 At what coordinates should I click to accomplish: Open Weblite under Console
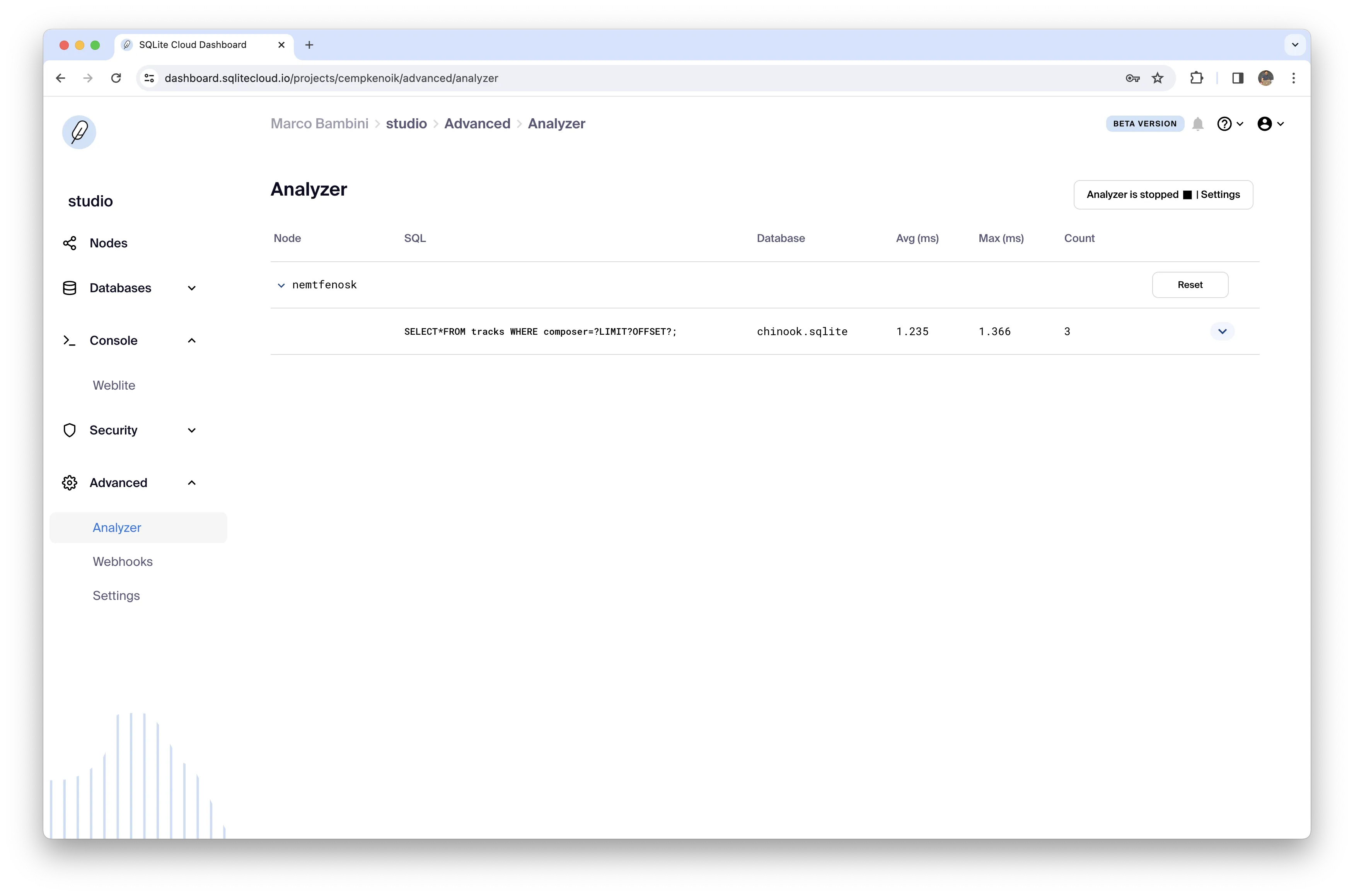coord(114,385)
